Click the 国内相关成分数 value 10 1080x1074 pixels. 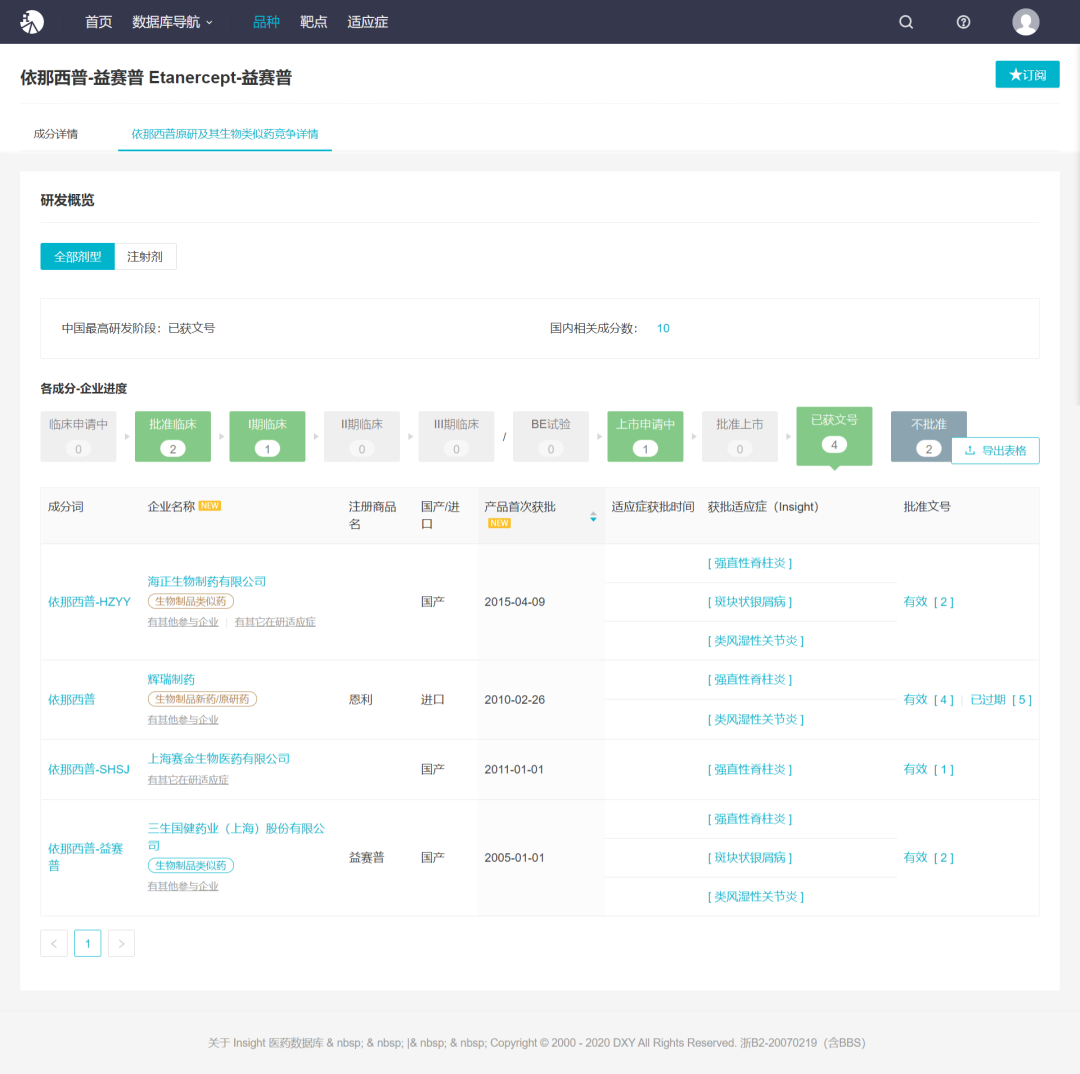663,328
